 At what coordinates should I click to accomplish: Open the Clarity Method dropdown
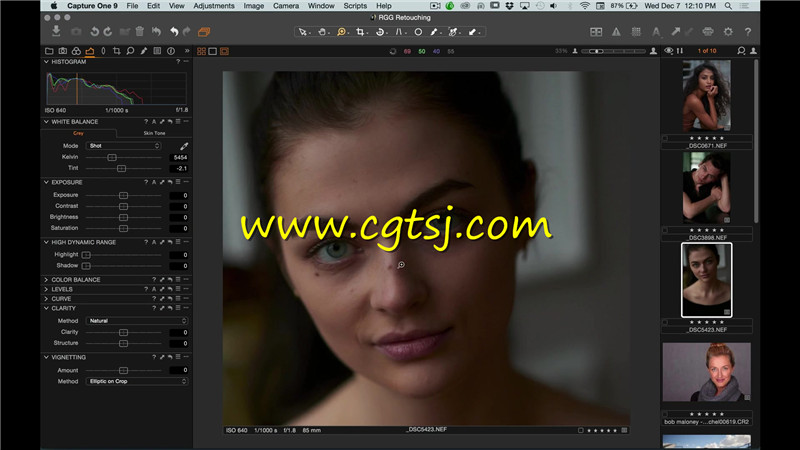[137, 321]
